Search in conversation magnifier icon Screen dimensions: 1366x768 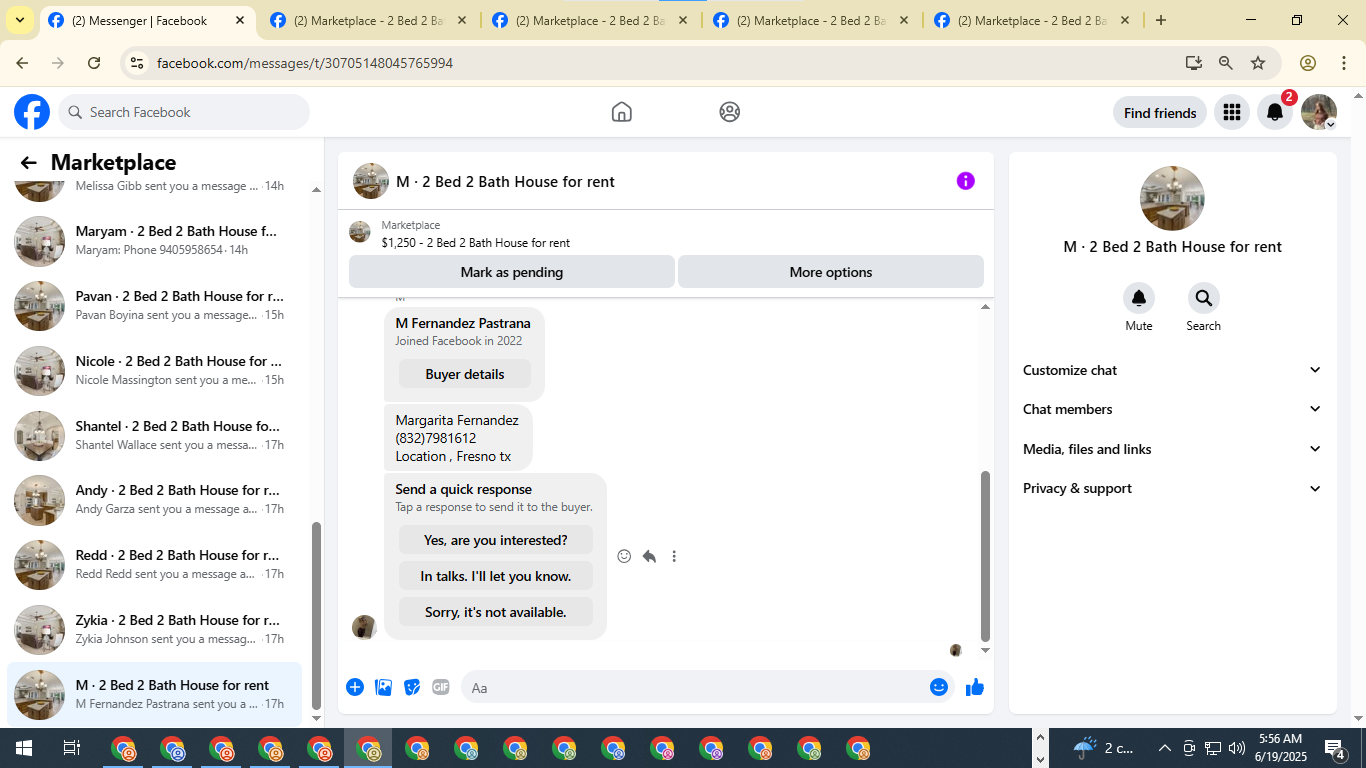1203,298
